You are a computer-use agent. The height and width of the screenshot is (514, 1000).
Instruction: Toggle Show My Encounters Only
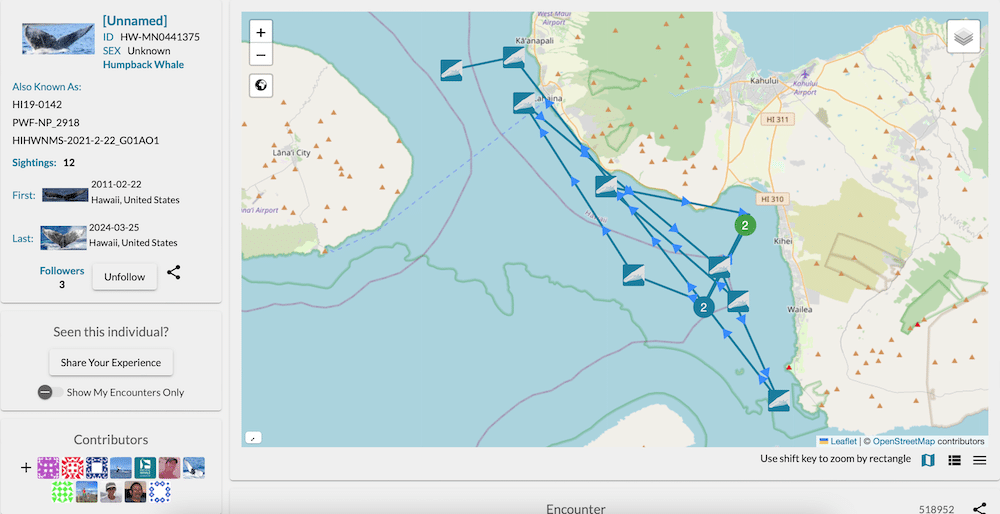tap(51, 392)
